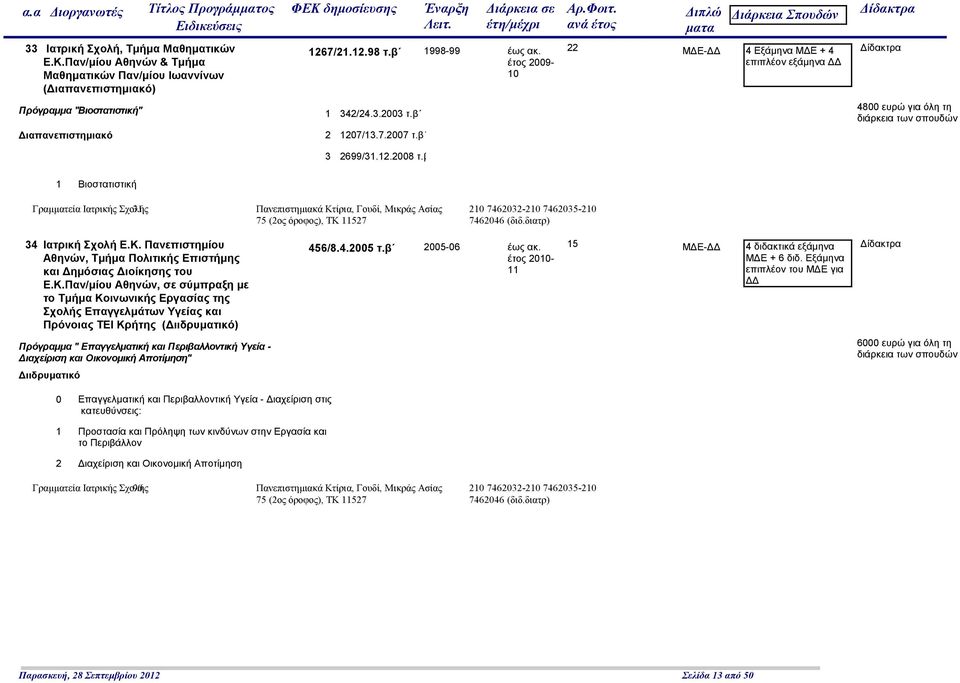Viewport: 960px width, 683px height.
Task: Click duration 'έως ακ. έτος 2009-10'
Action: pyautogui.click(x=530, y=62)
